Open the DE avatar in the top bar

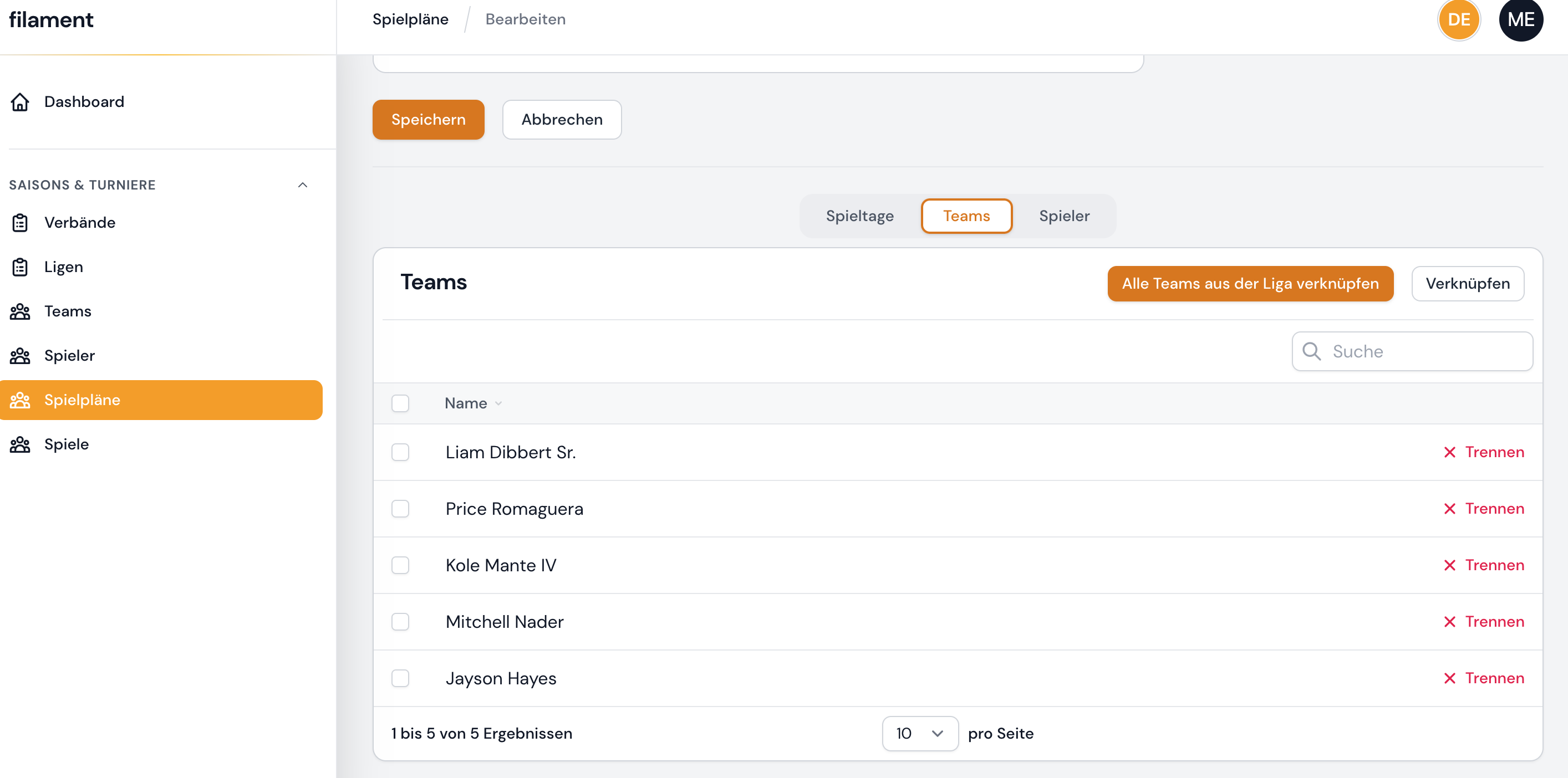click(x=1459, y=19)
